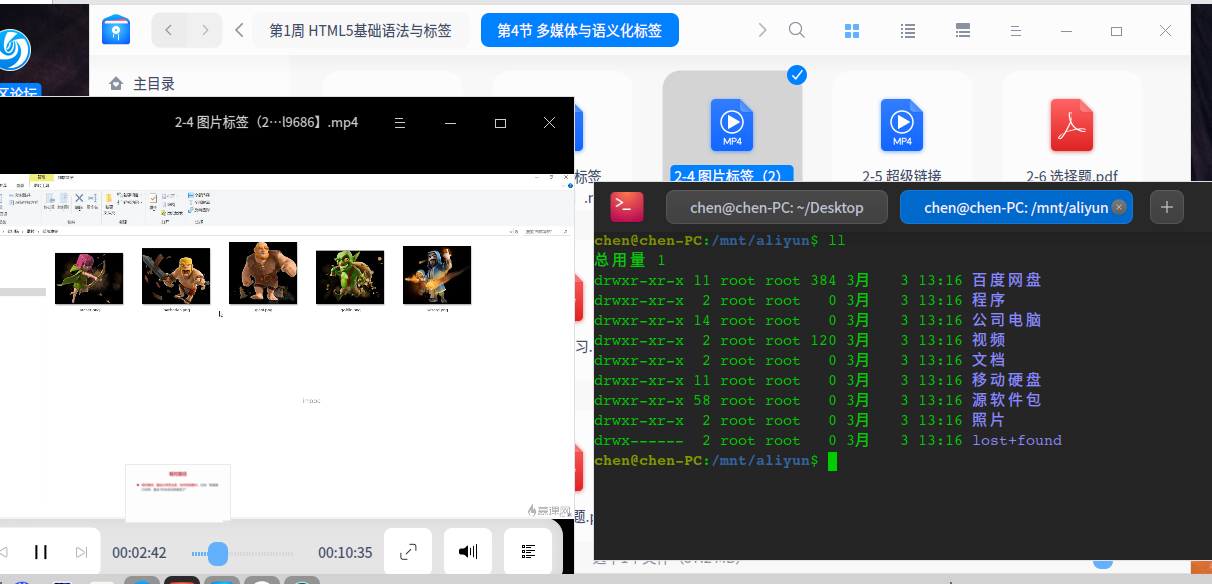Click 移动硬盘 in the terminal listing
The image size is (1212, 584).
[1006, 380]
